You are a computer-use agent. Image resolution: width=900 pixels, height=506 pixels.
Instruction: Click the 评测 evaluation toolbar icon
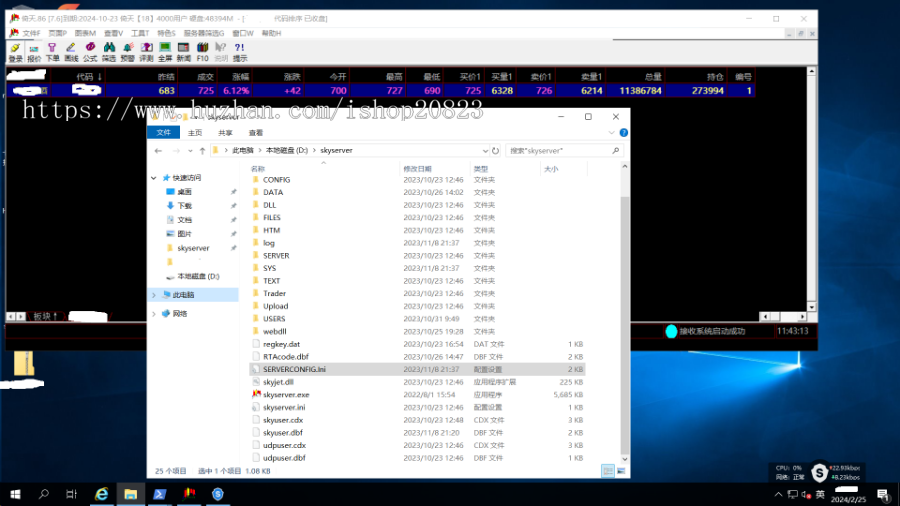click(146, 52)
